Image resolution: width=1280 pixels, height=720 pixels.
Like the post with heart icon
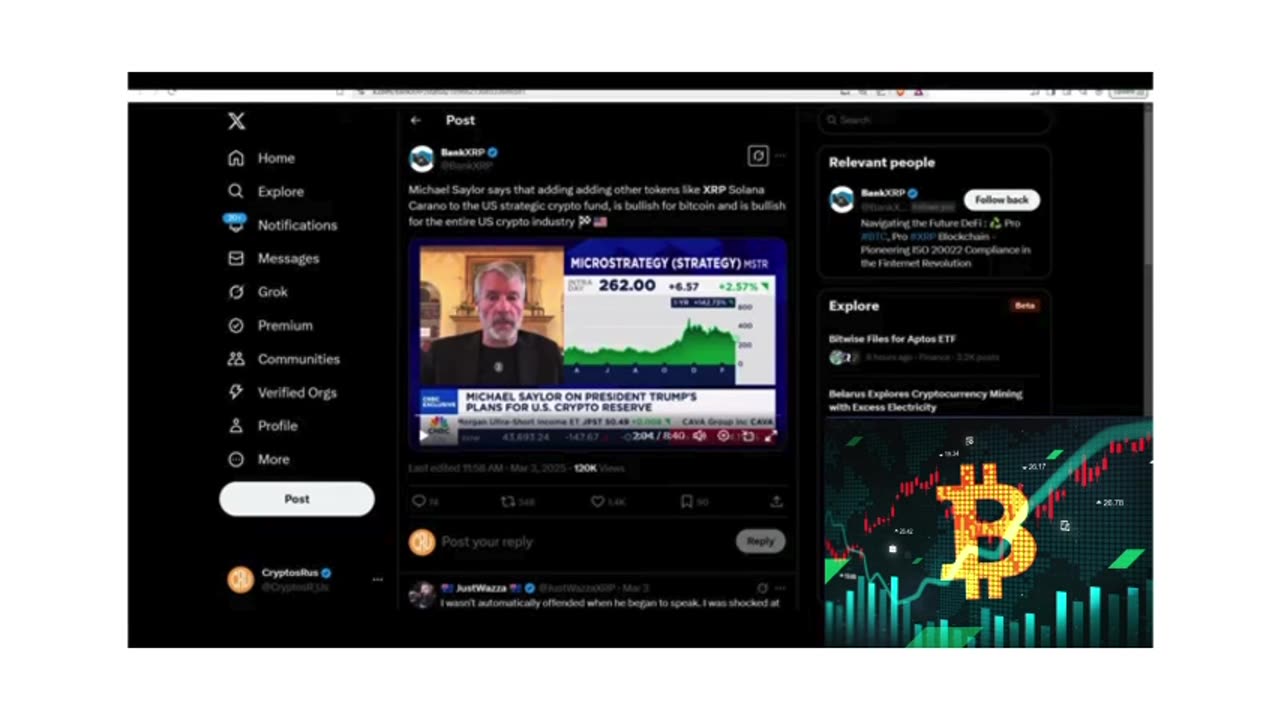coord(597,502)
